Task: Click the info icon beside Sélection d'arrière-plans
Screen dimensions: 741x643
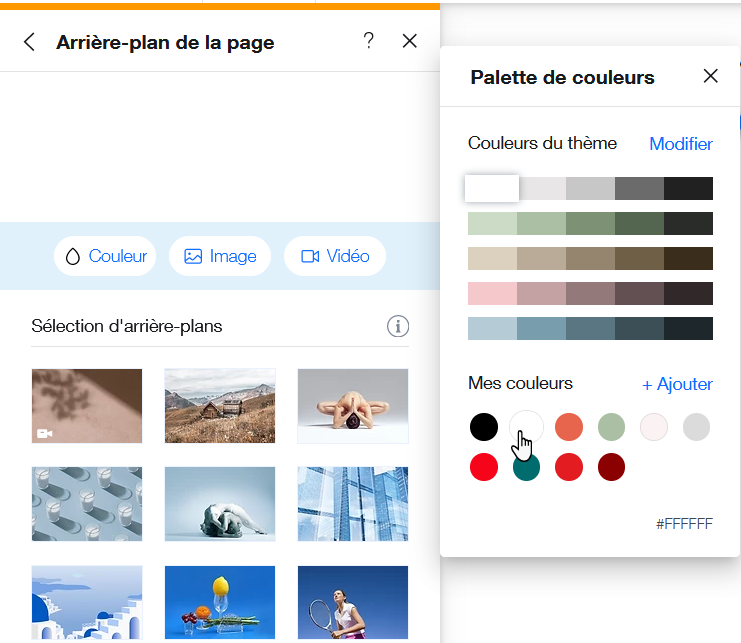Action: (398, 326)
